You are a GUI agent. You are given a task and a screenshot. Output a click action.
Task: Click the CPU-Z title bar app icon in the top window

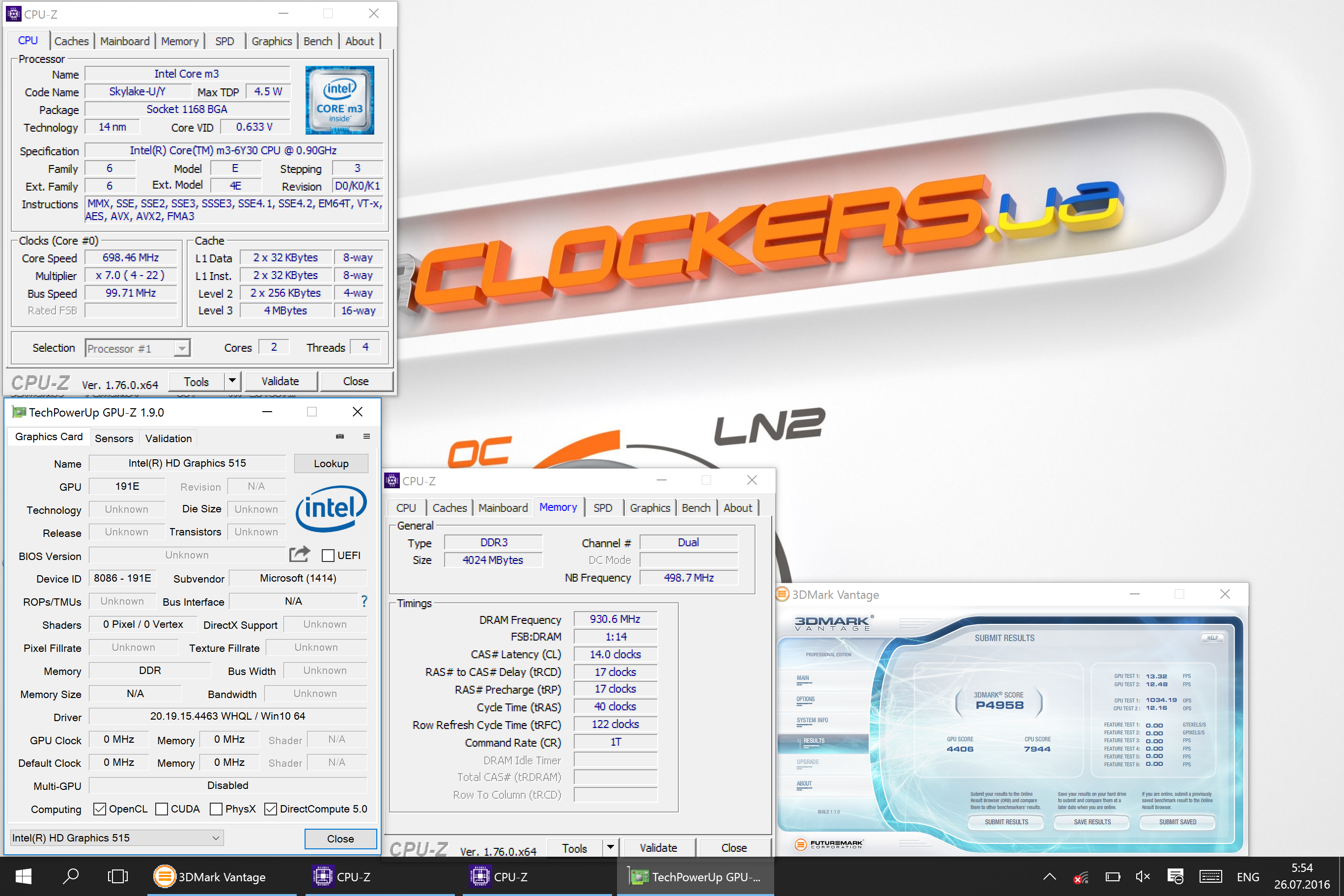click(14, 14)
